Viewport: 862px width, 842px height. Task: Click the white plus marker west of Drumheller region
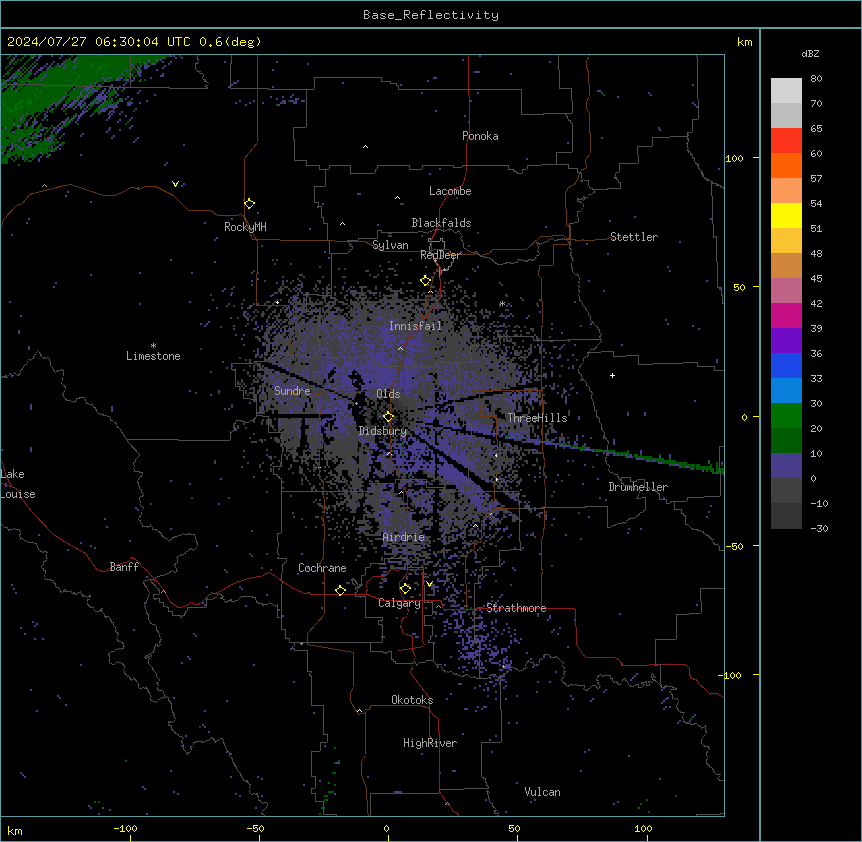pyautogui.click(x=612, y=375)
